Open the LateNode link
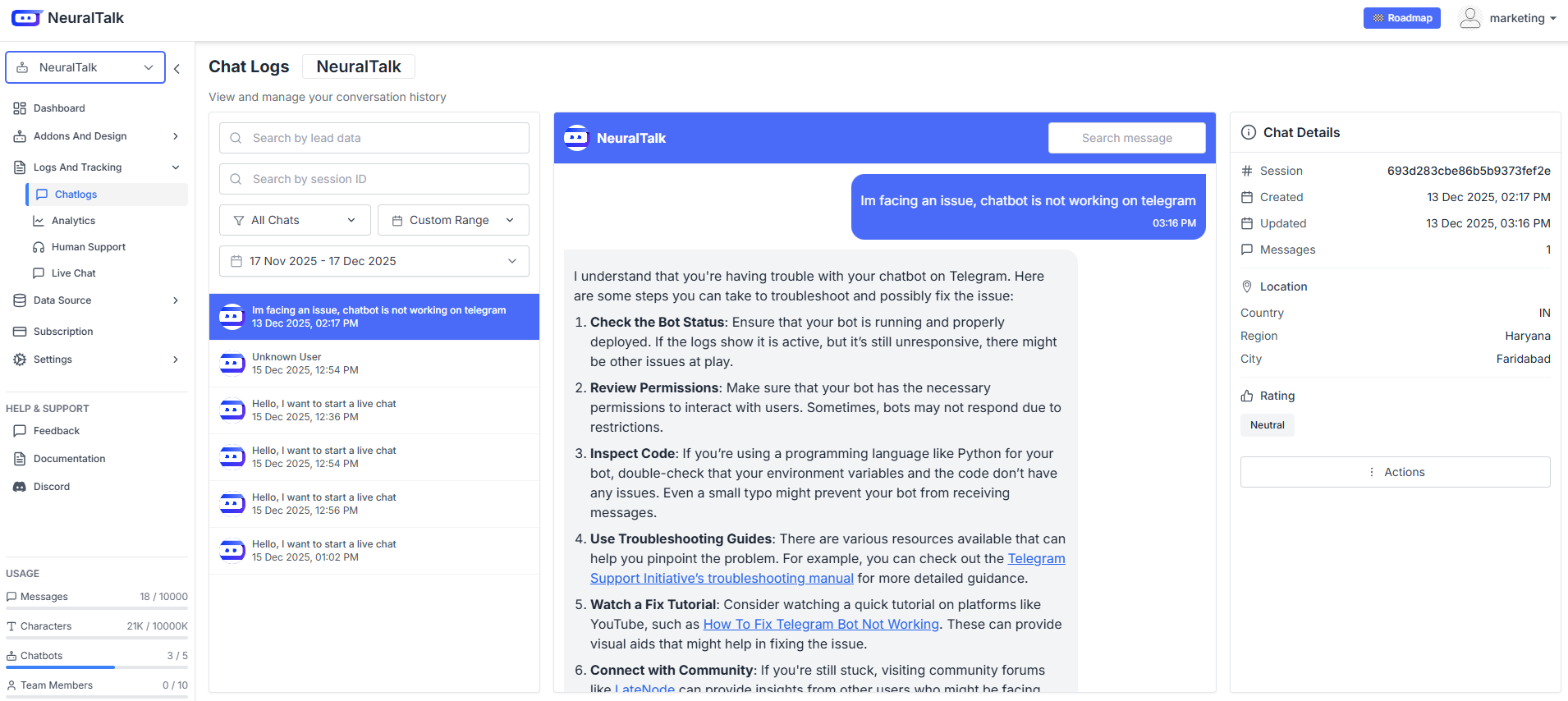 pos(644,690)
